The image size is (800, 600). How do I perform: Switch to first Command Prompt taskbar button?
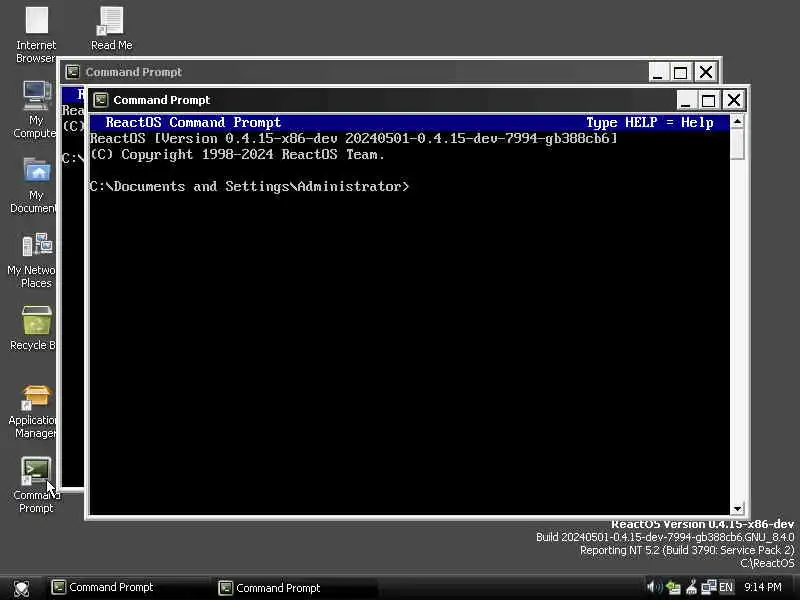128,587
